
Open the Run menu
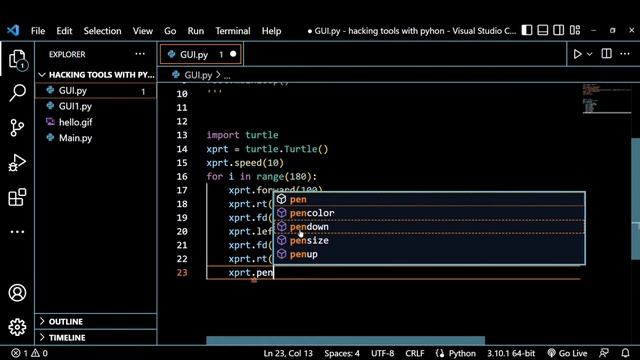click(x=196, y=31)
